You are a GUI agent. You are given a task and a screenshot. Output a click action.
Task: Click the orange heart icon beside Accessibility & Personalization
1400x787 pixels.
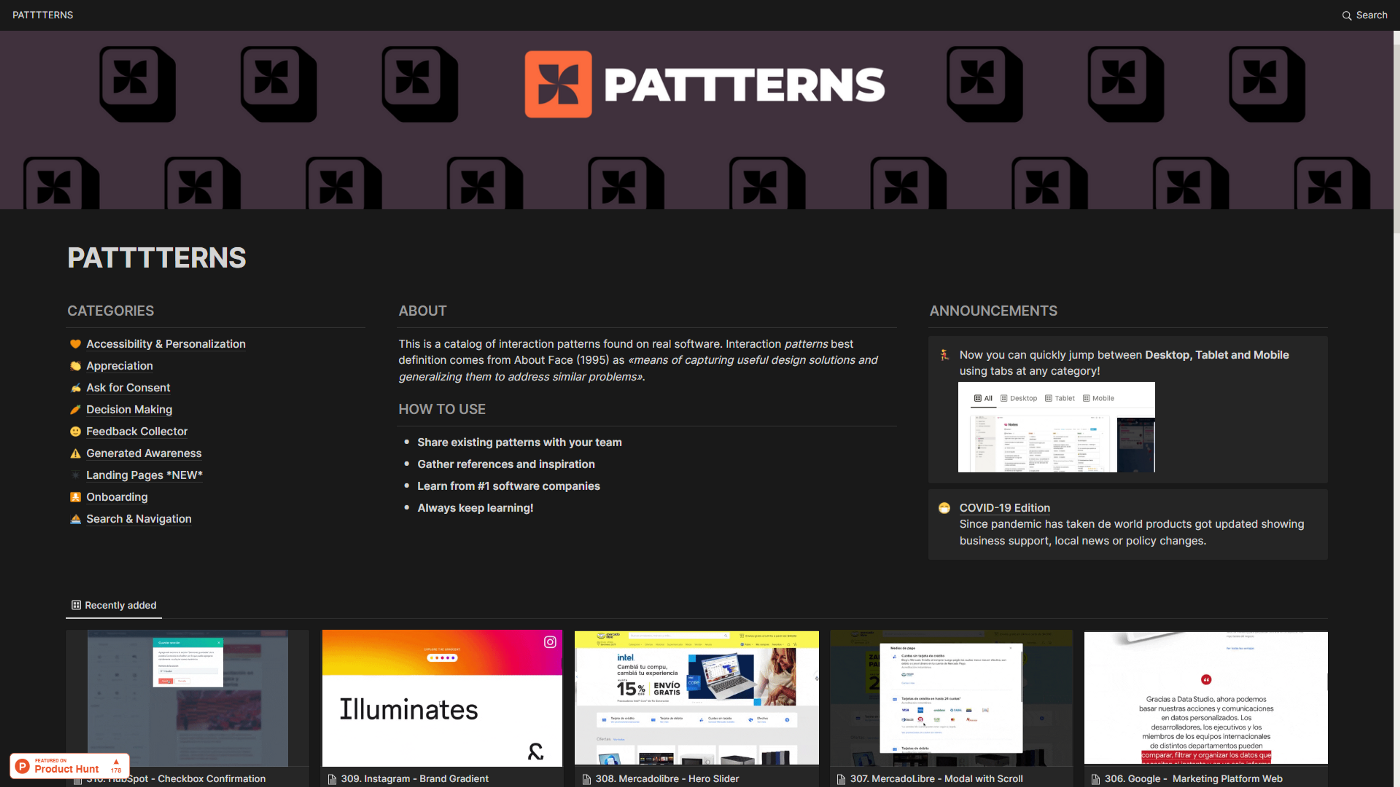pyautogui.click(x=75, y=344)
